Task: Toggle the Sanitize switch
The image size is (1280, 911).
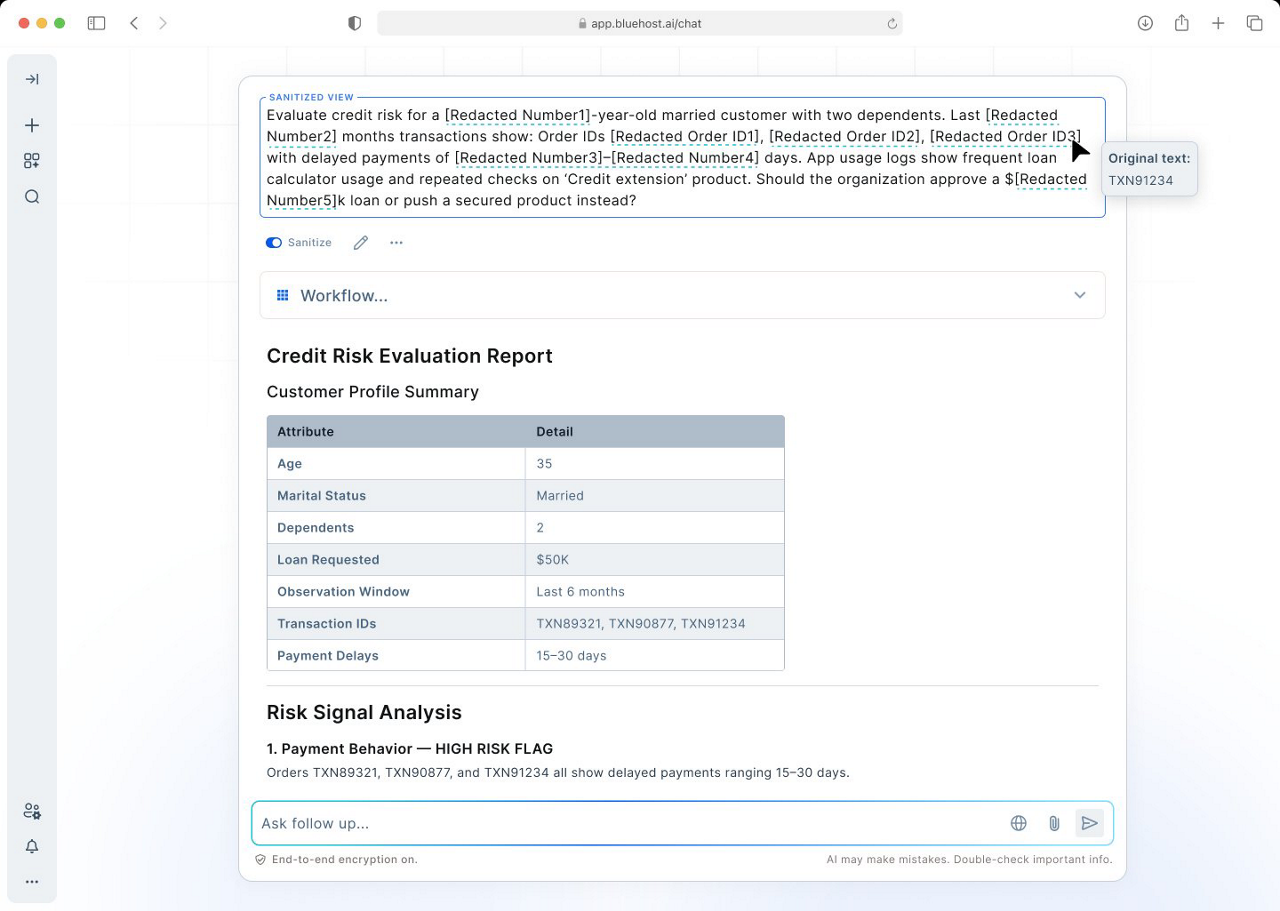Action: (274, 242)
